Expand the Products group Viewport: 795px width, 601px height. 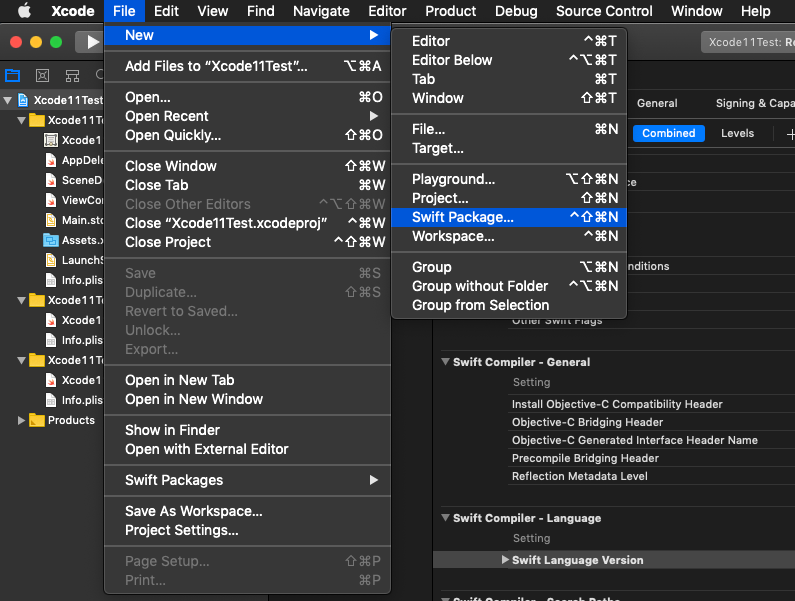[21, 420]
